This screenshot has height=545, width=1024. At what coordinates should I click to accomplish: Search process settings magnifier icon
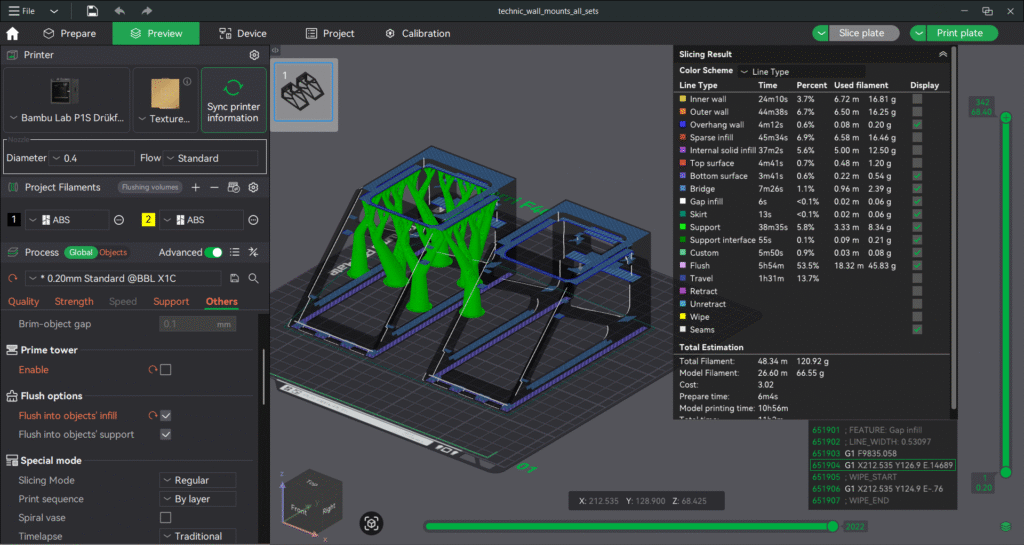(253, 278)
